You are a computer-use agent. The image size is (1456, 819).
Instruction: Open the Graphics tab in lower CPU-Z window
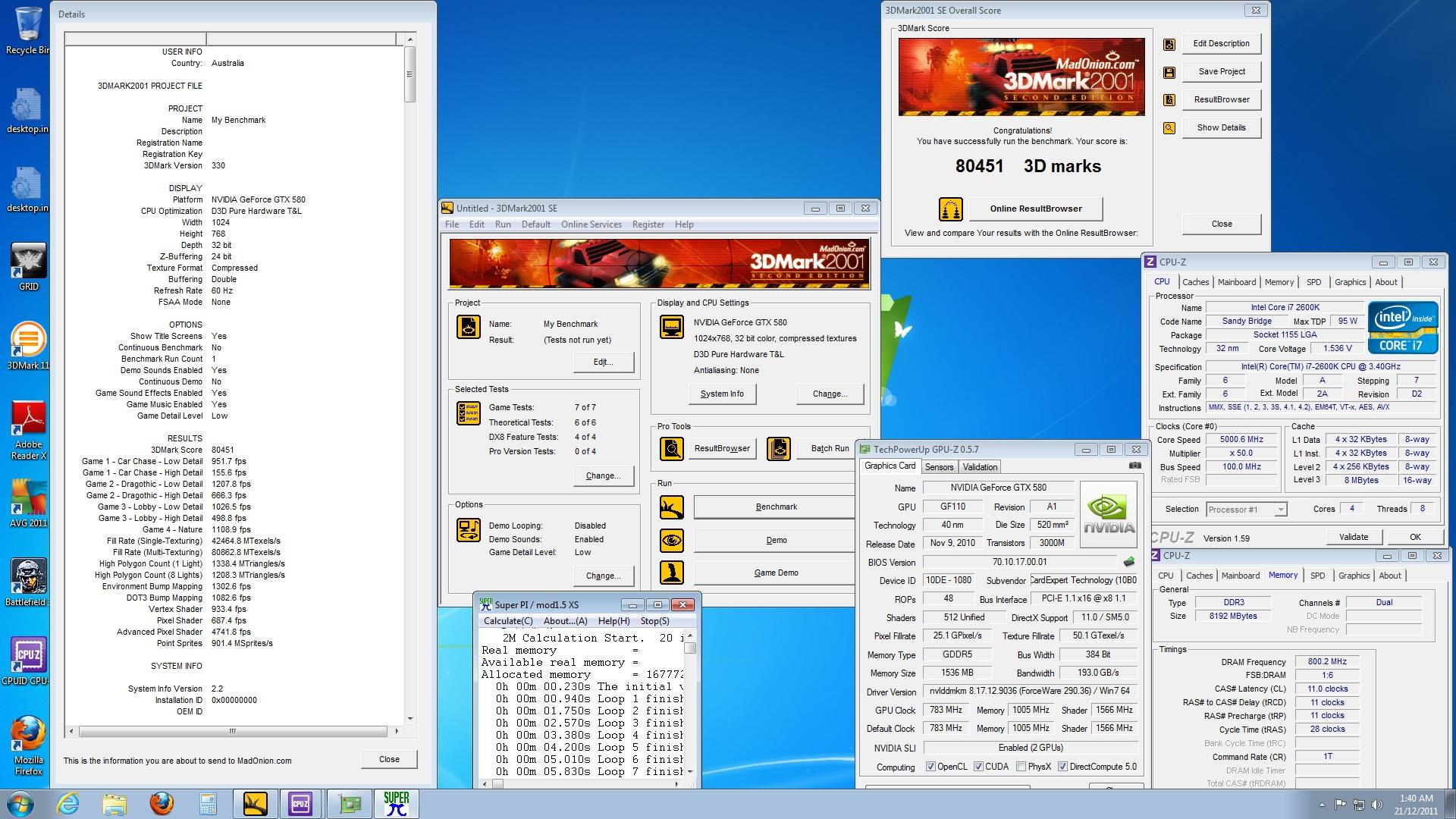[x=1354, y=576]
